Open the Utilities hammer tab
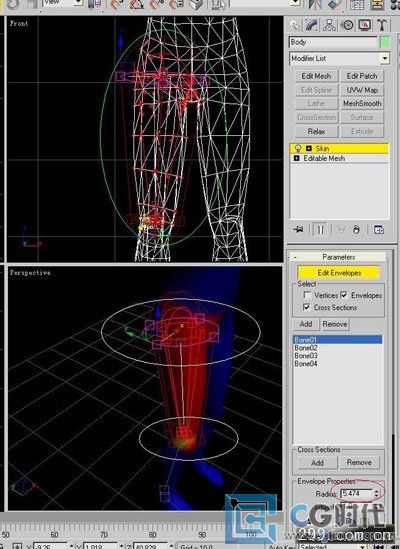 tap(382, 26)
